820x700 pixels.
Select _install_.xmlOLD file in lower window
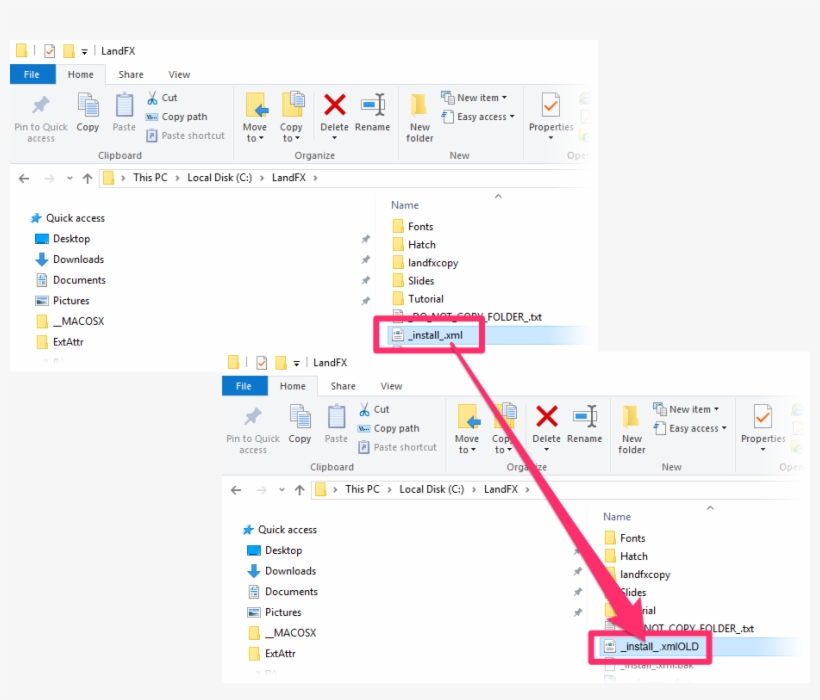(652, 647)
